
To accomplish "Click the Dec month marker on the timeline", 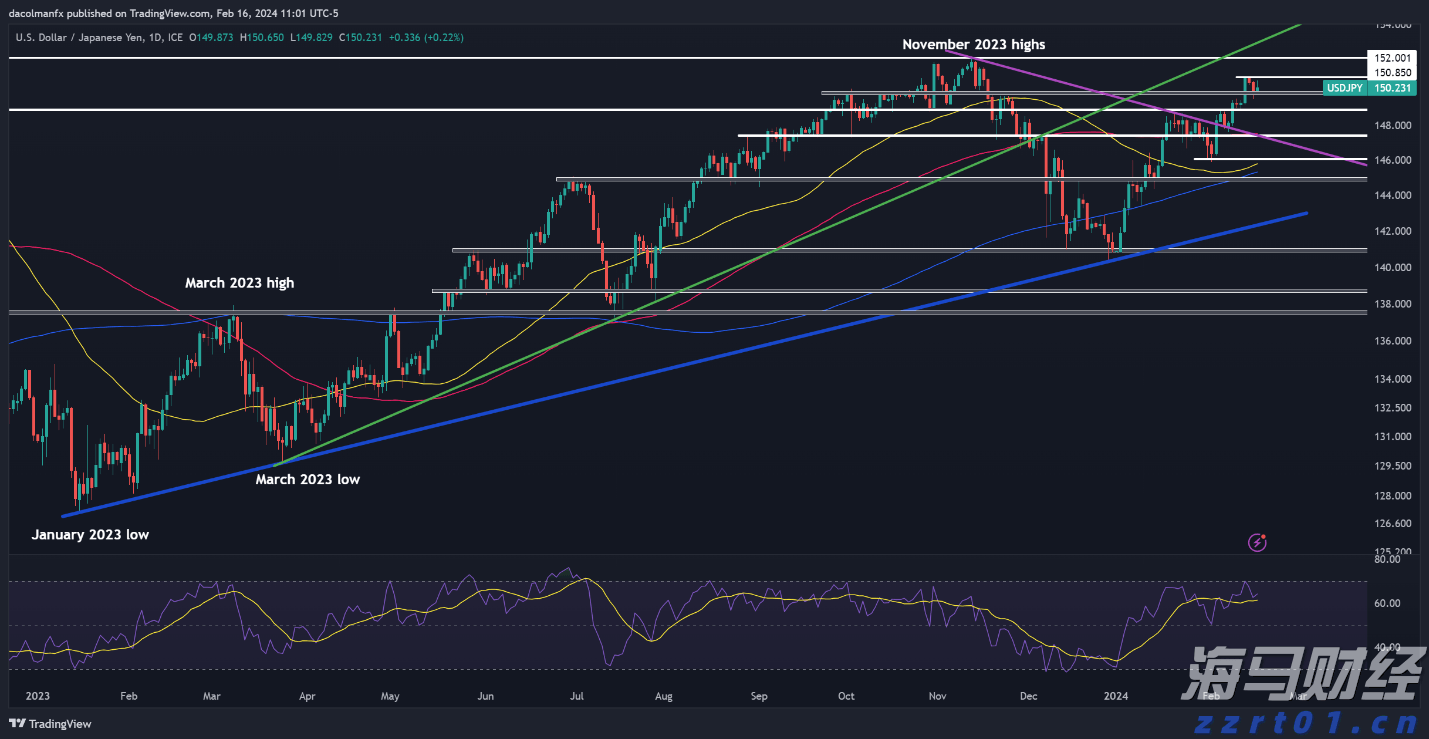I will (1028, 695).
